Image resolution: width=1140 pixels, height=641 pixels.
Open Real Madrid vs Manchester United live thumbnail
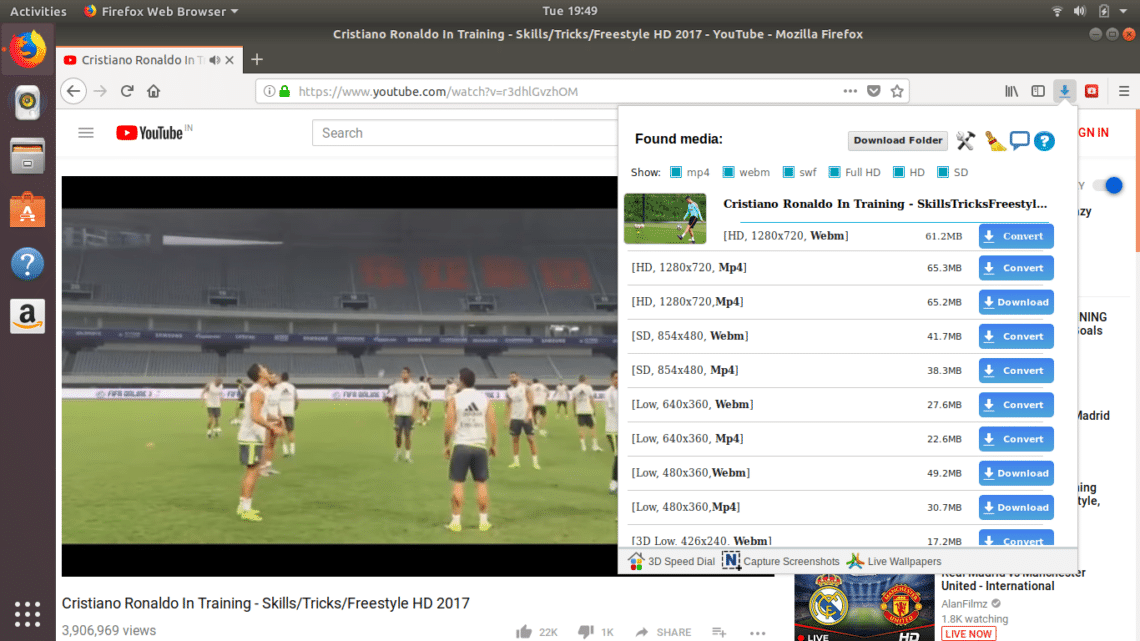[864, 608]
